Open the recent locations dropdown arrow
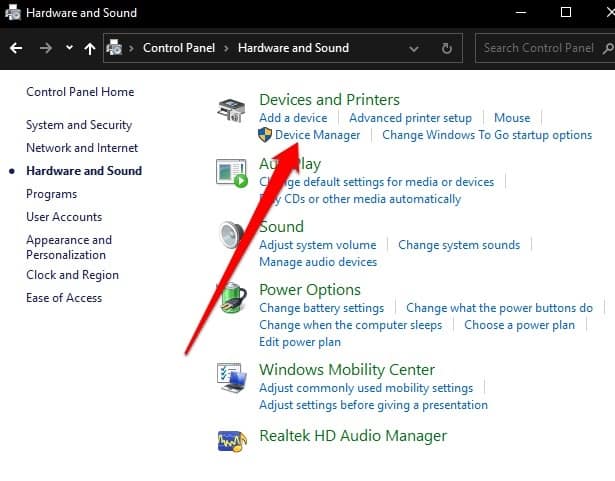 69,48
